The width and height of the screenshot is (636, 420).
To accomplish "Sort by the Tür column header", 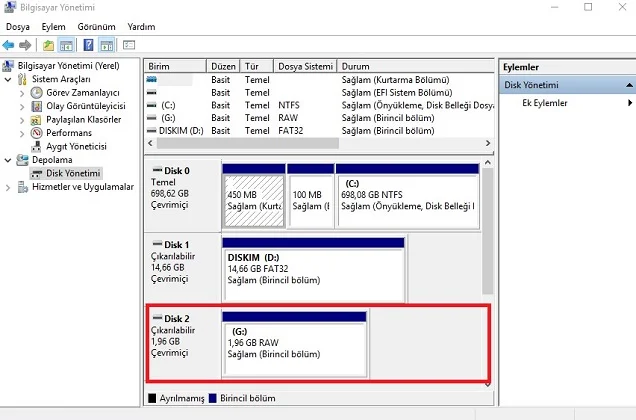I will tap(257, 66).
